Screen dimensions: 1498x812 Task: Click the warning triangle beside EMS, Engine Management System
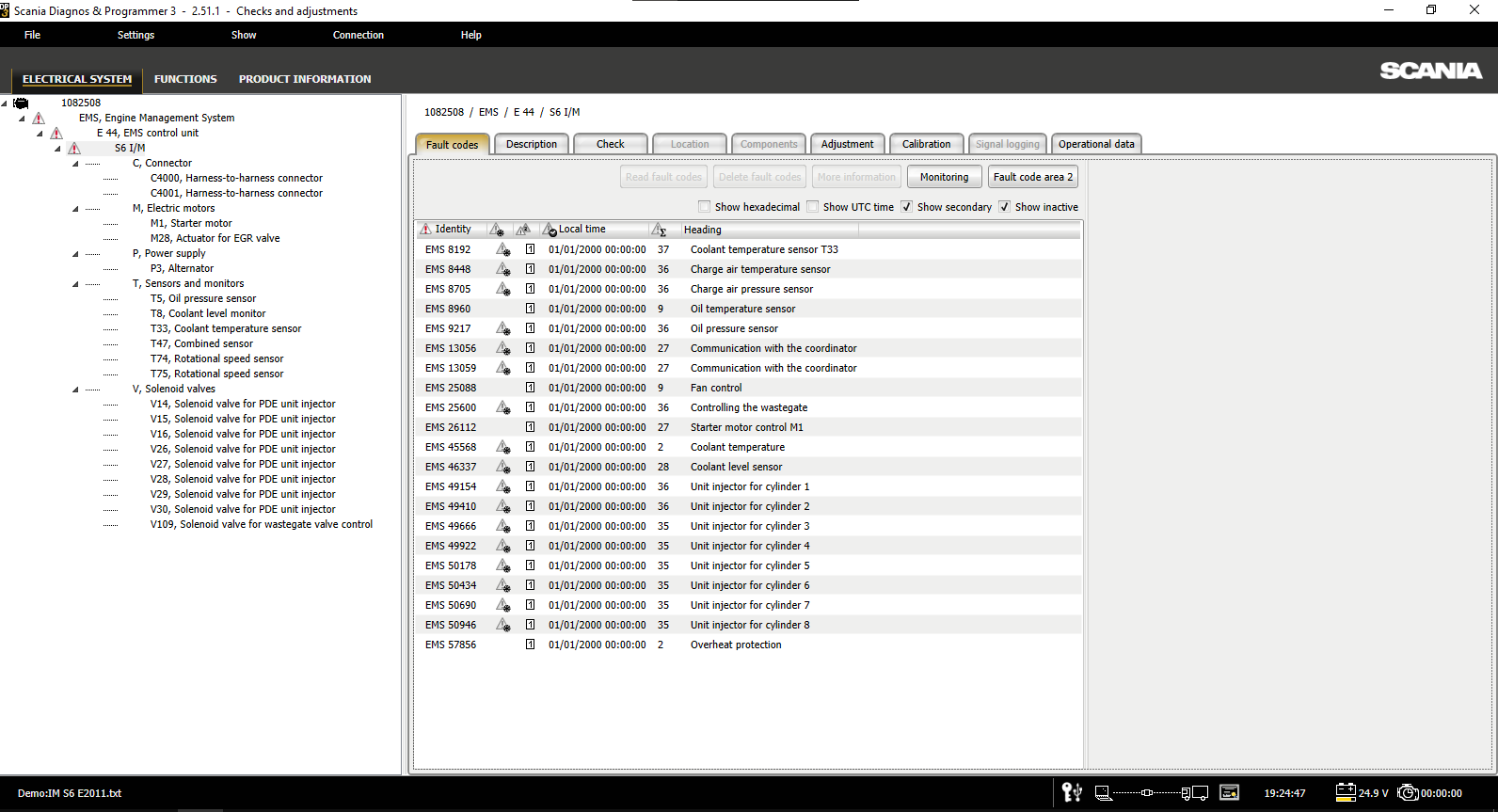pyautogui.click(x=39, y=118)
